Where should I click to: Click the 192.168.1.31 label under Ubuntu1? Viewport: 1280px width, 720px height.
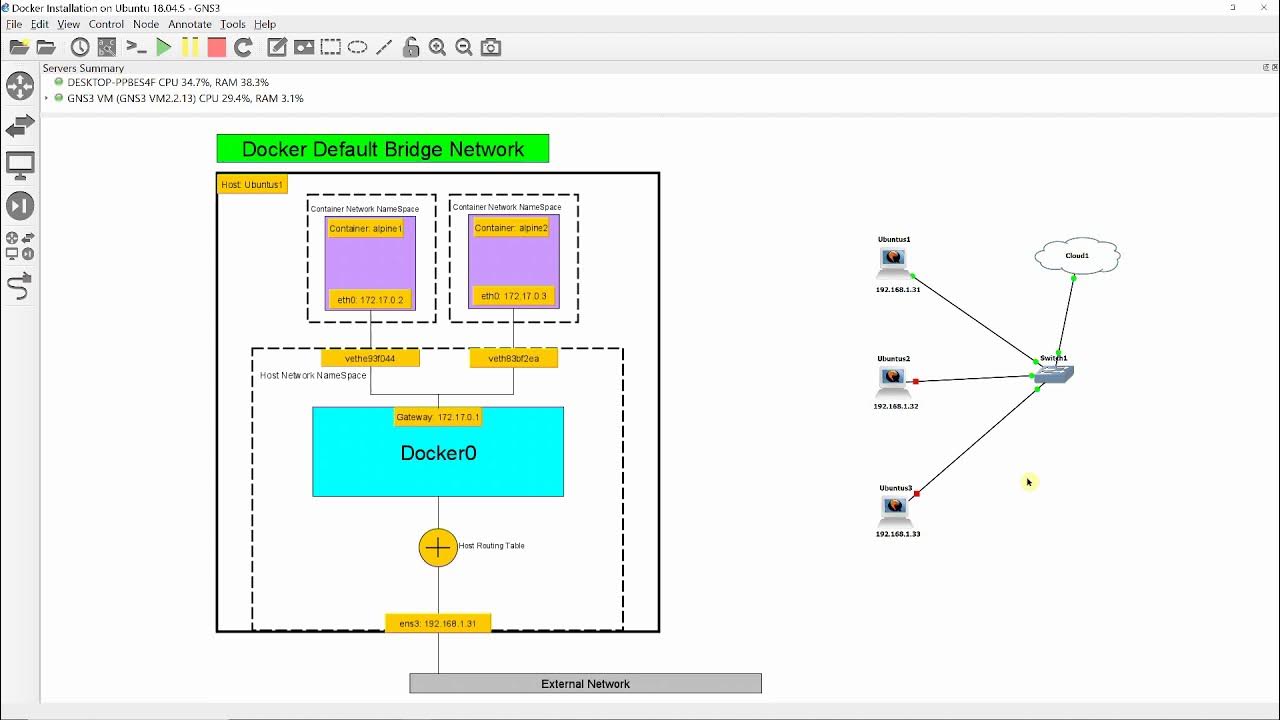click(898, 289)
